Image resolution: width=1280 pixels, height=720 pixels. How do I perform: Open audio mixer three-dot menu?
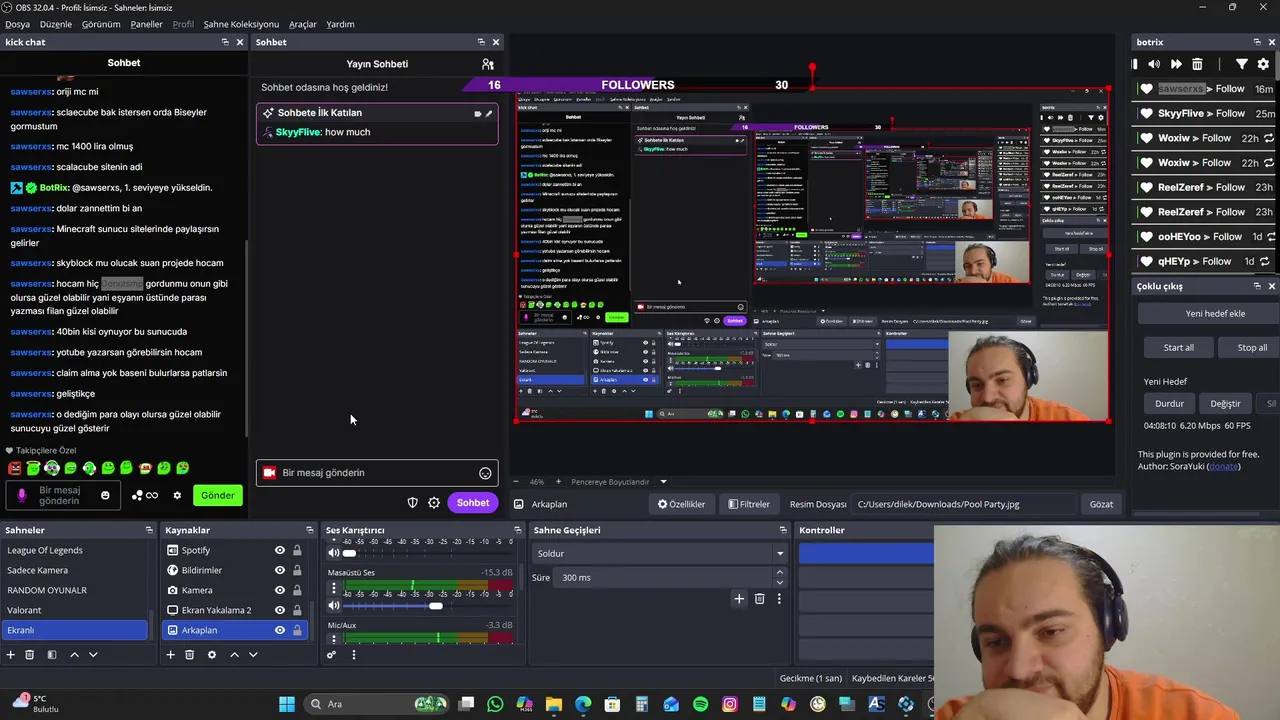pyautogui.click(x=353, y=655)
